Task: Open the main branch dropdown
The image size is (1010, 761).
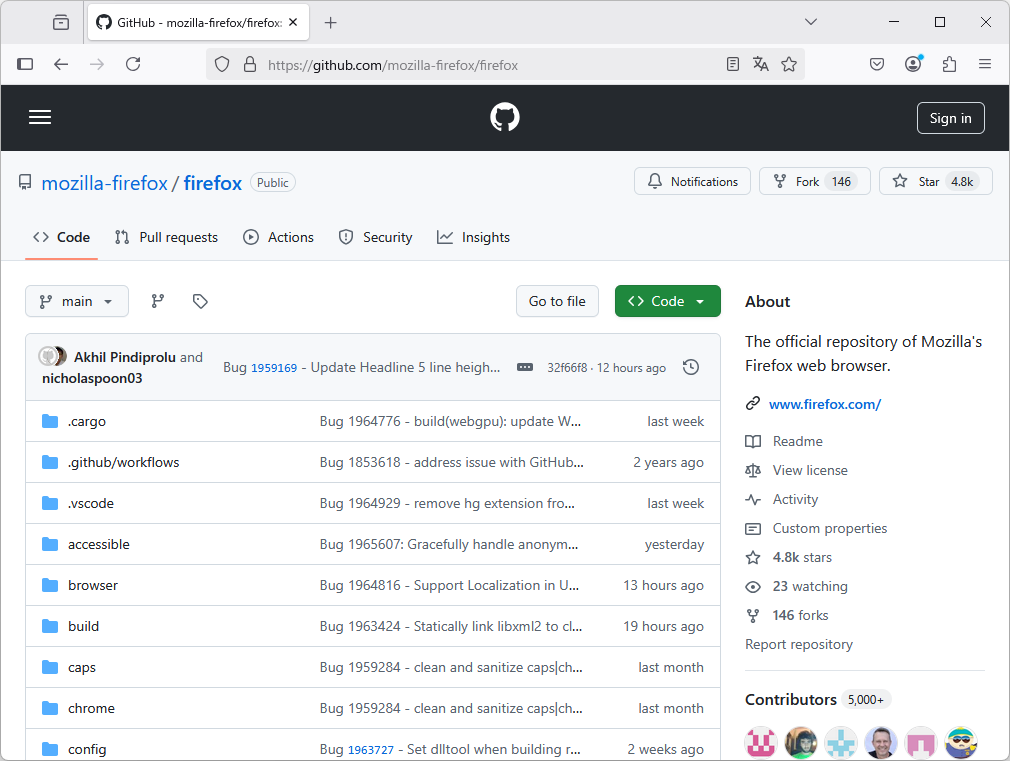Action: coord(76,300)
